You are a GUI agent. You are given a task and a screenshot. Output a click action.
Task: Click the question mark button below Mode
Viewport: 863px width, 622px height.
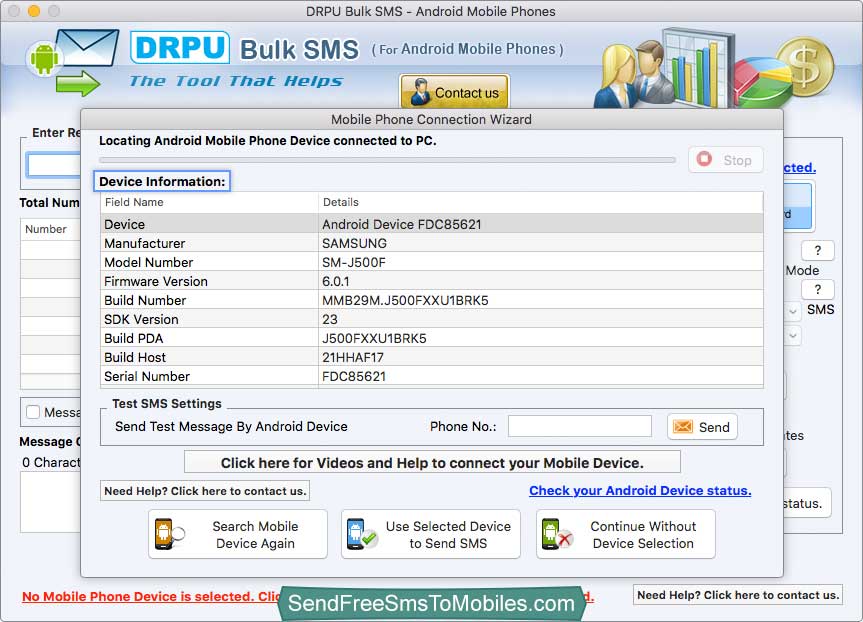pyautogui.click(x=817, y=289)
